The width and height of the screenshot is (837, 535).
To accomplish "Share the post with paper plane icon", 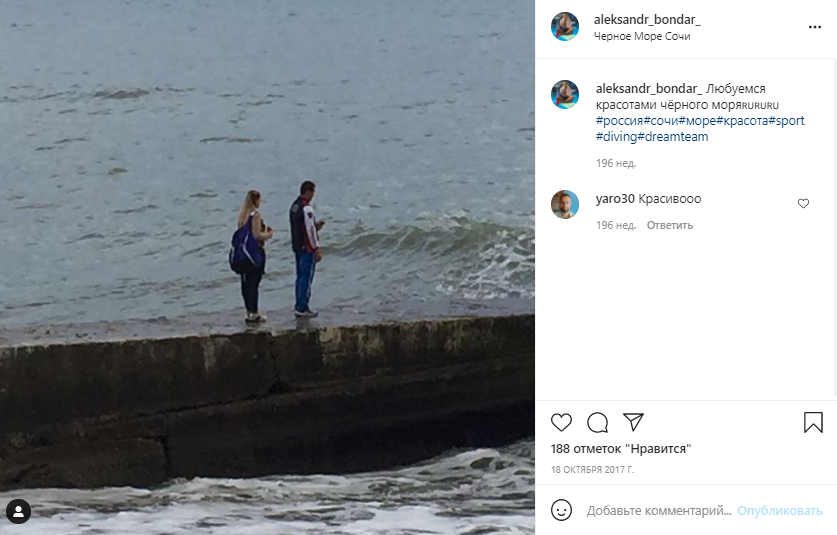I will tap(633, 422).
